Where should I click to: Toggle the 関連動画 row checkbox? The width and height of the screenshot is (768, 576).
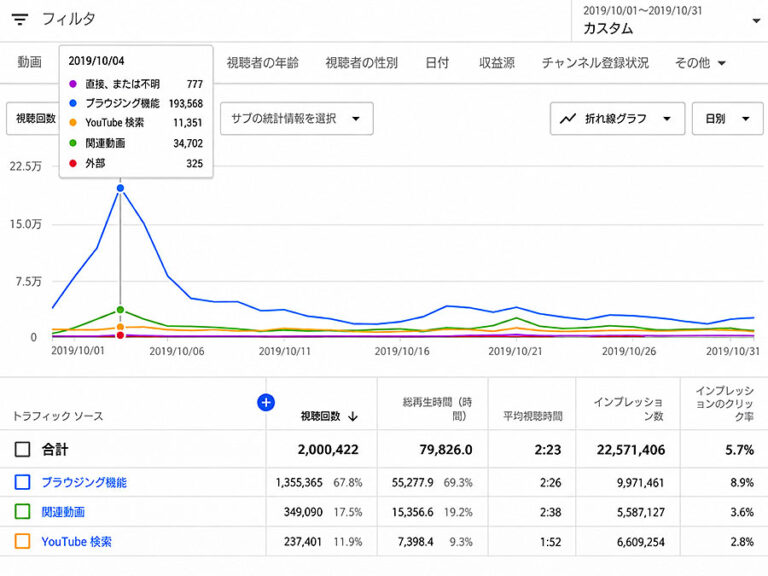[23, 512]
